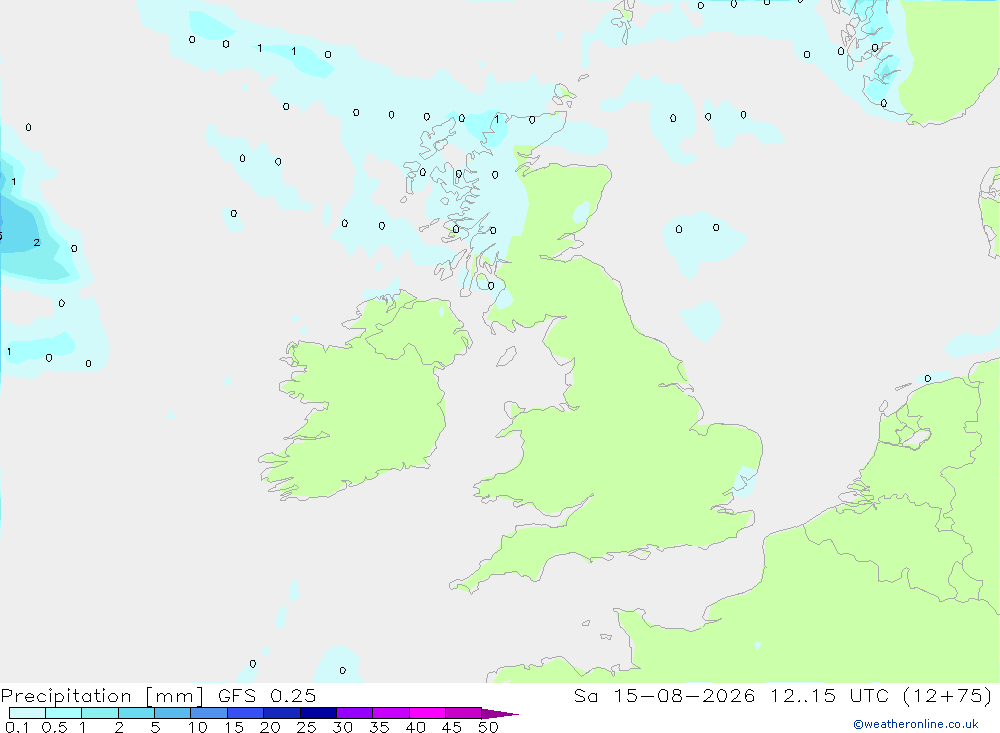Click the 0.5–1 mm legend color swatch

tap(64, 713)
